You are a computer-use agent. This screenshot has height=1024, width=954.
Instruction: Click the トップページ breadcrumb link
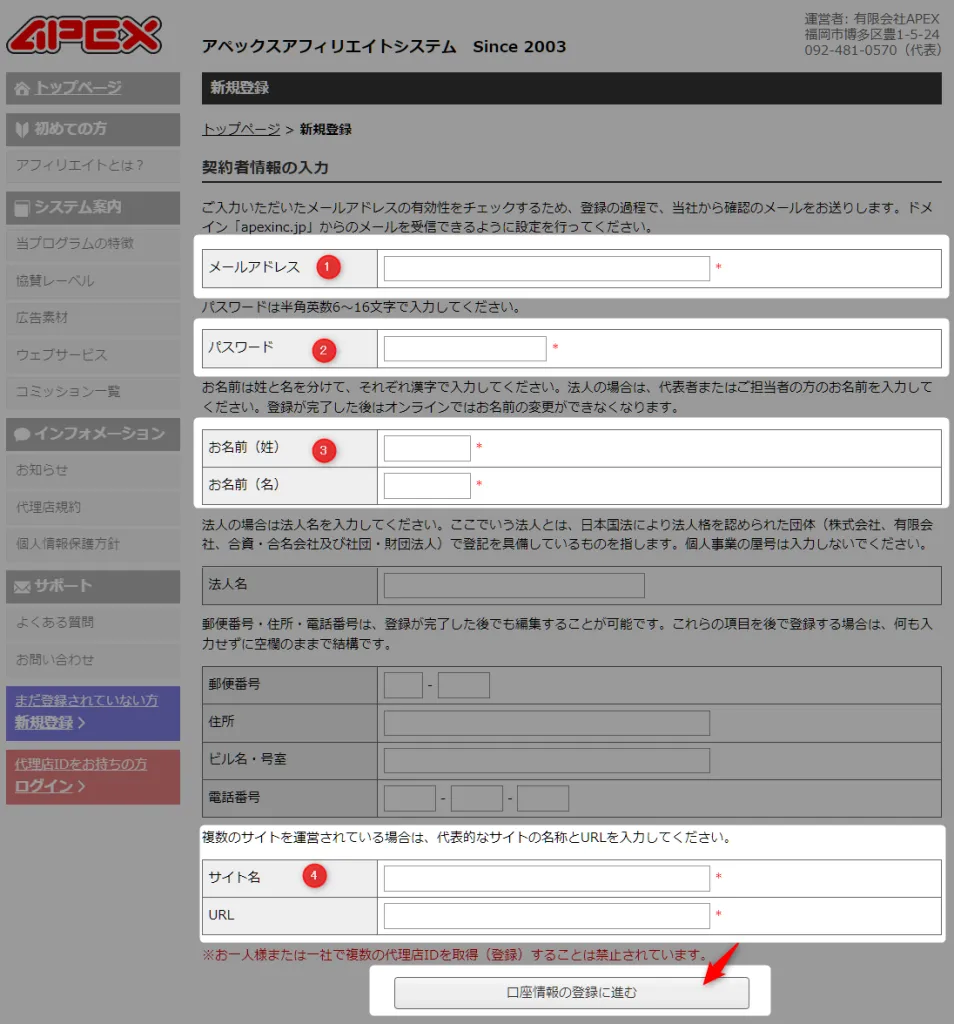(x=241, y=129)
